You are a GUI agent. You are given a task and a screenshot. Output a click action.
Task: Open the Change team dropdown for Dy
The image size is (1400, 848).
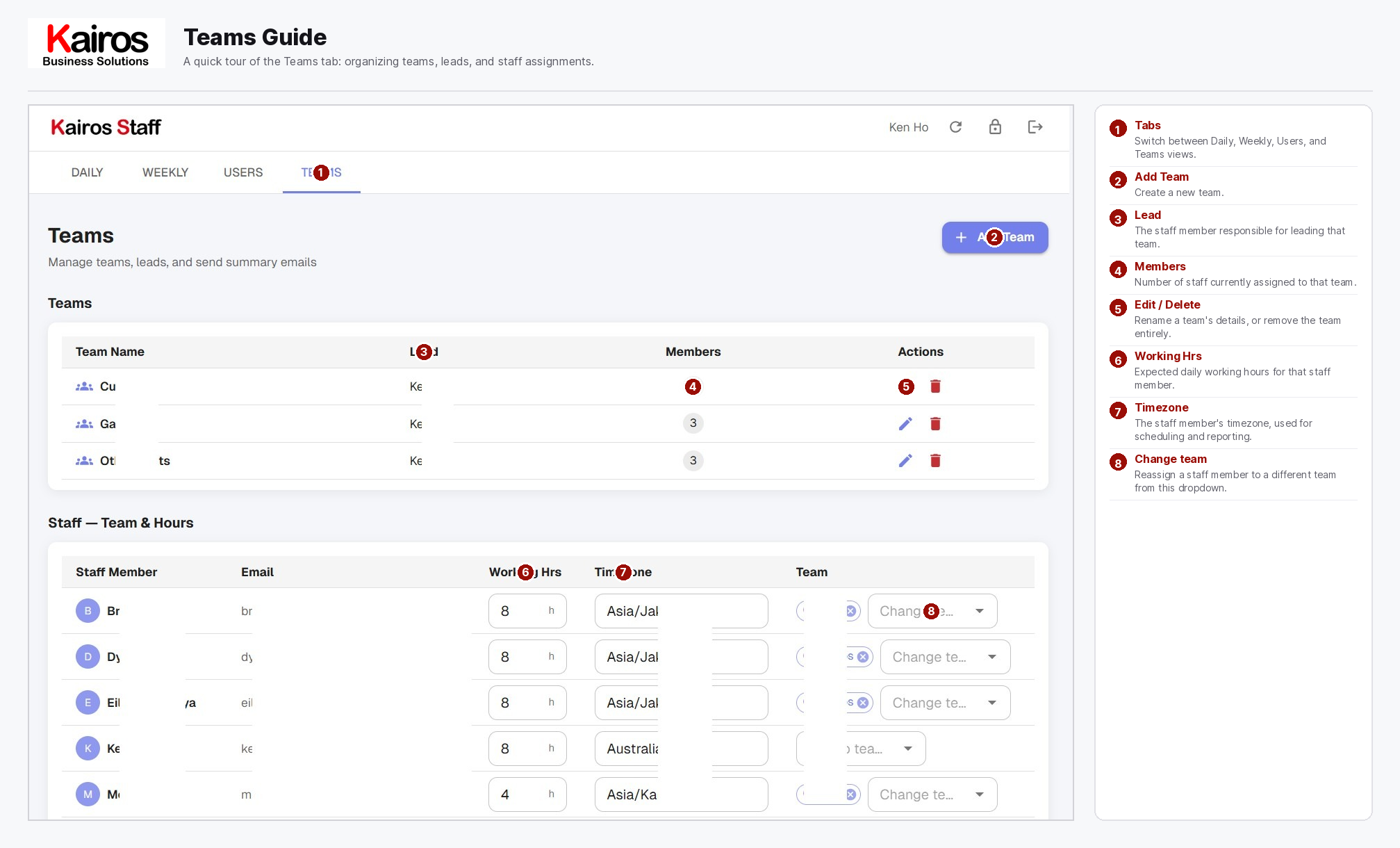tap(945, 657)
